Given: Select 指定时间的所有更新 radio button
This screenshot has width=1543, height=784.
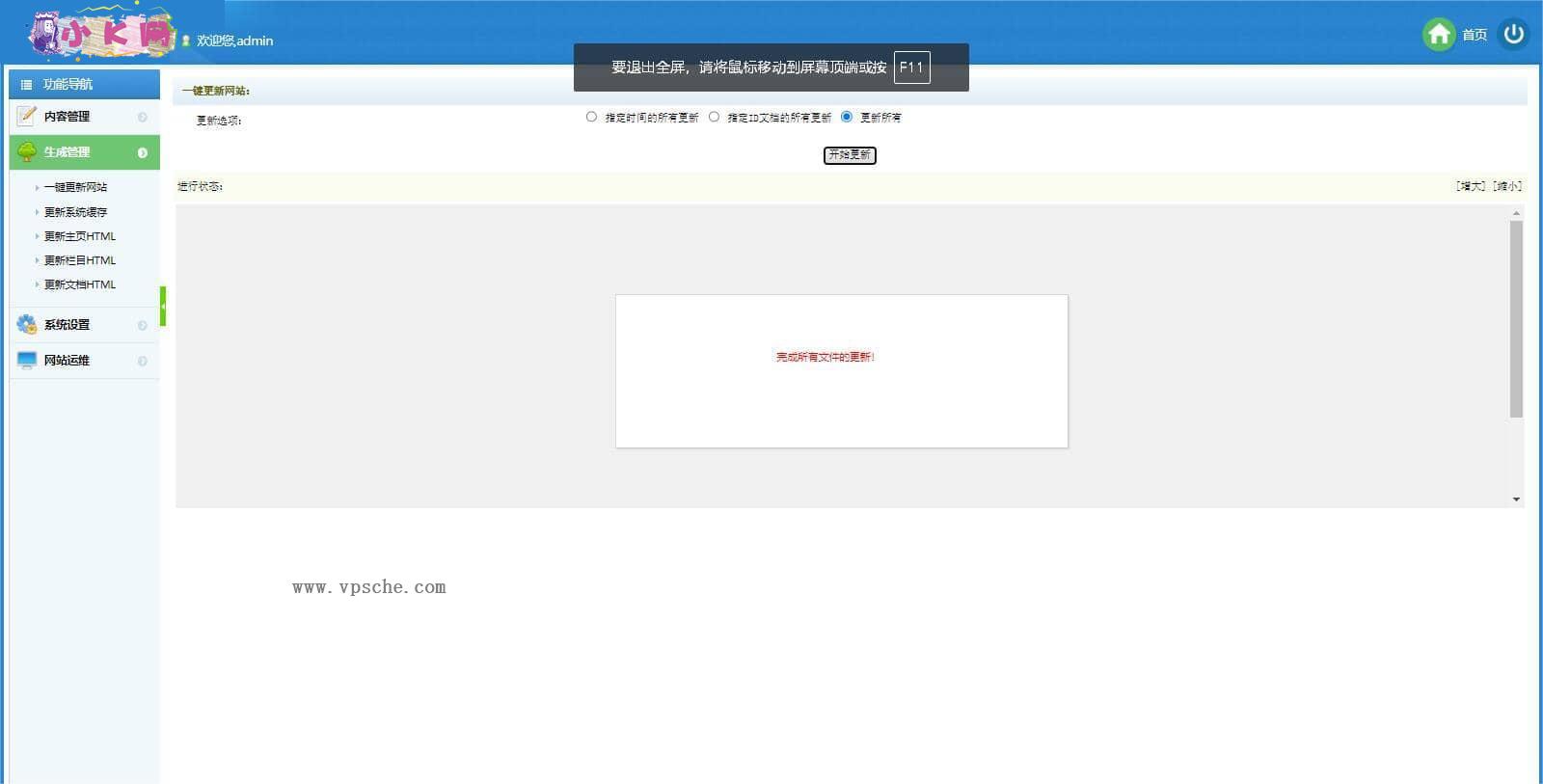Looking at the screenshot, I should pos(591,117).
